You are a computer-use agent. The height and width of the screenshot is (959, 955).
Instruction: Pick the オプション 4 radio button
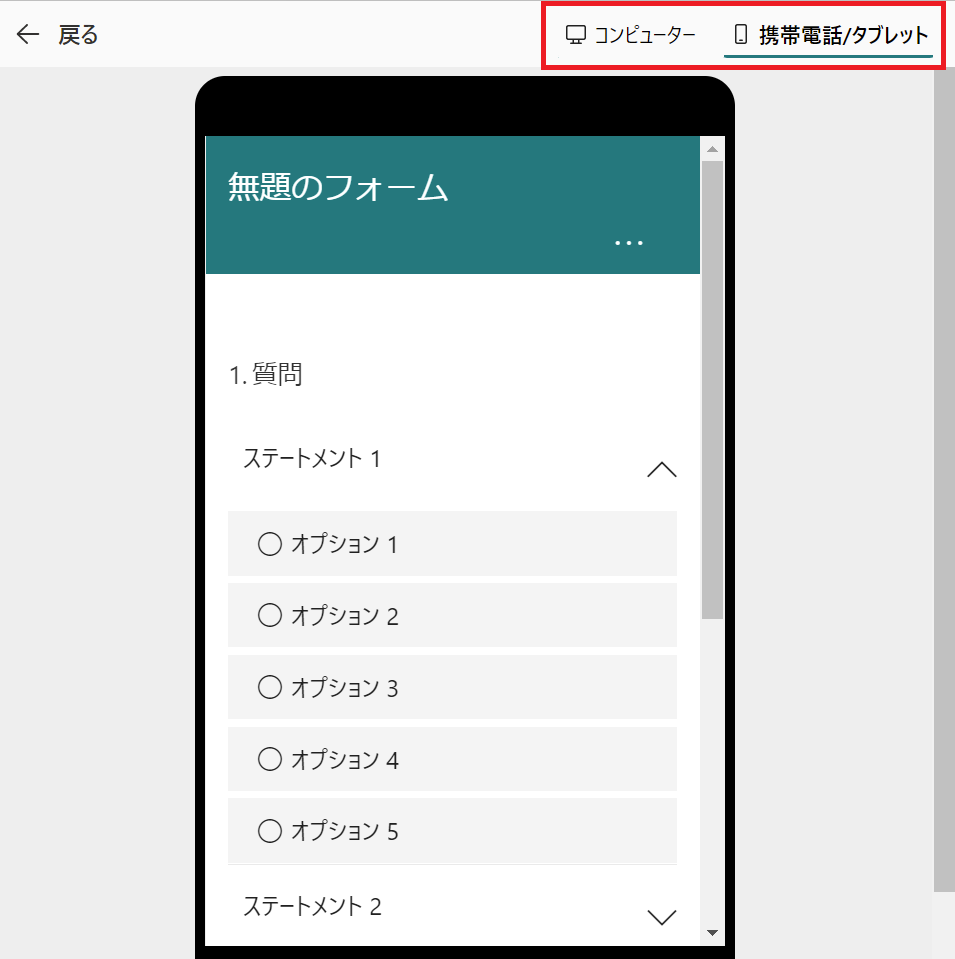(x=270, y=759)
